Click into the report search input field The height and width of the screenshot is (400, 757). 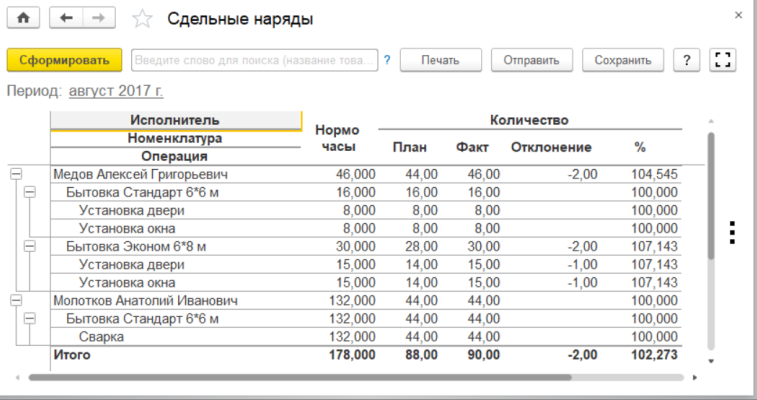tap(253, 60)
